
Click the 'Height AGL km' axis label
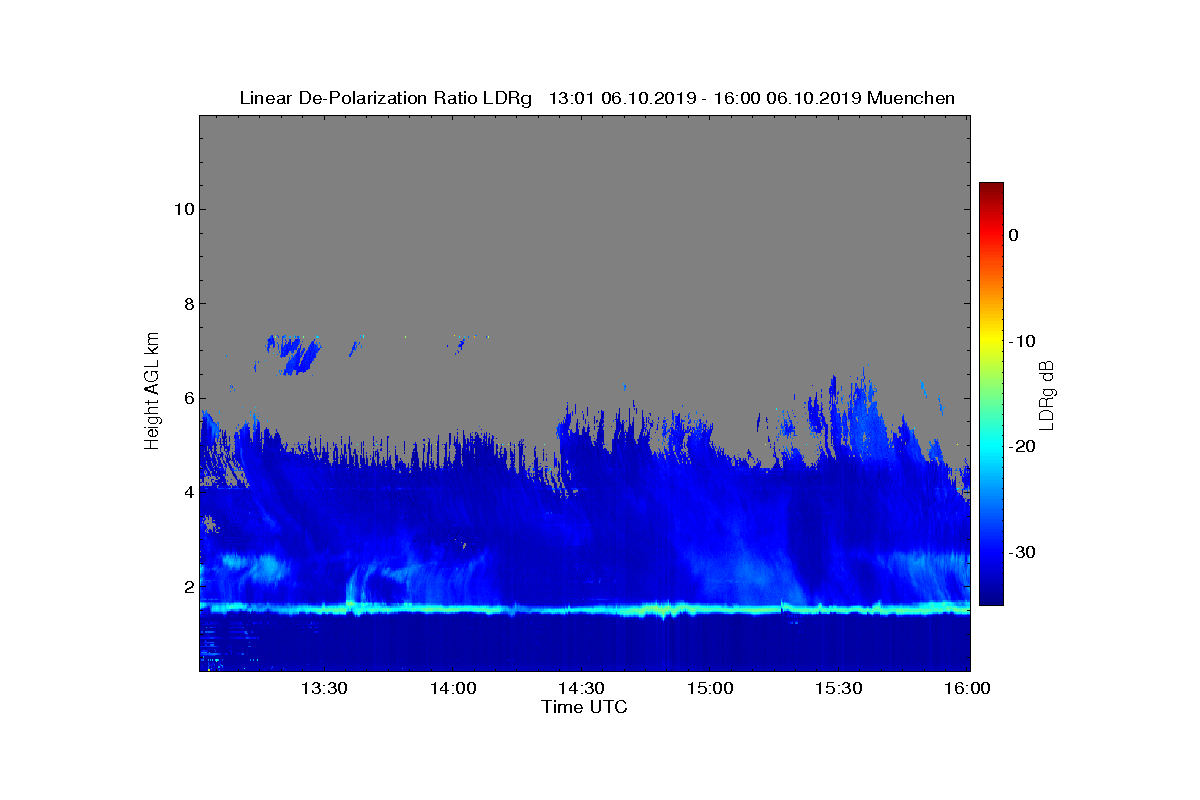tap(152, 393)
